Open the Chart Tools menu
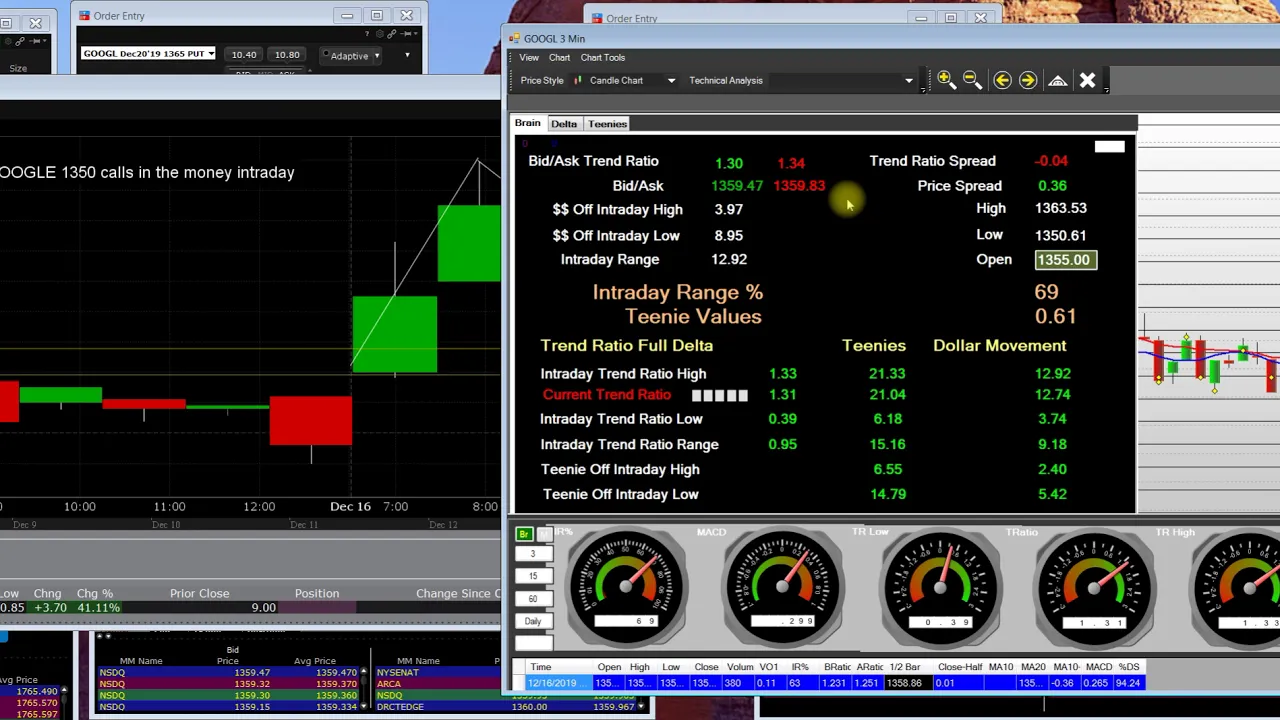 click(602, 57)
